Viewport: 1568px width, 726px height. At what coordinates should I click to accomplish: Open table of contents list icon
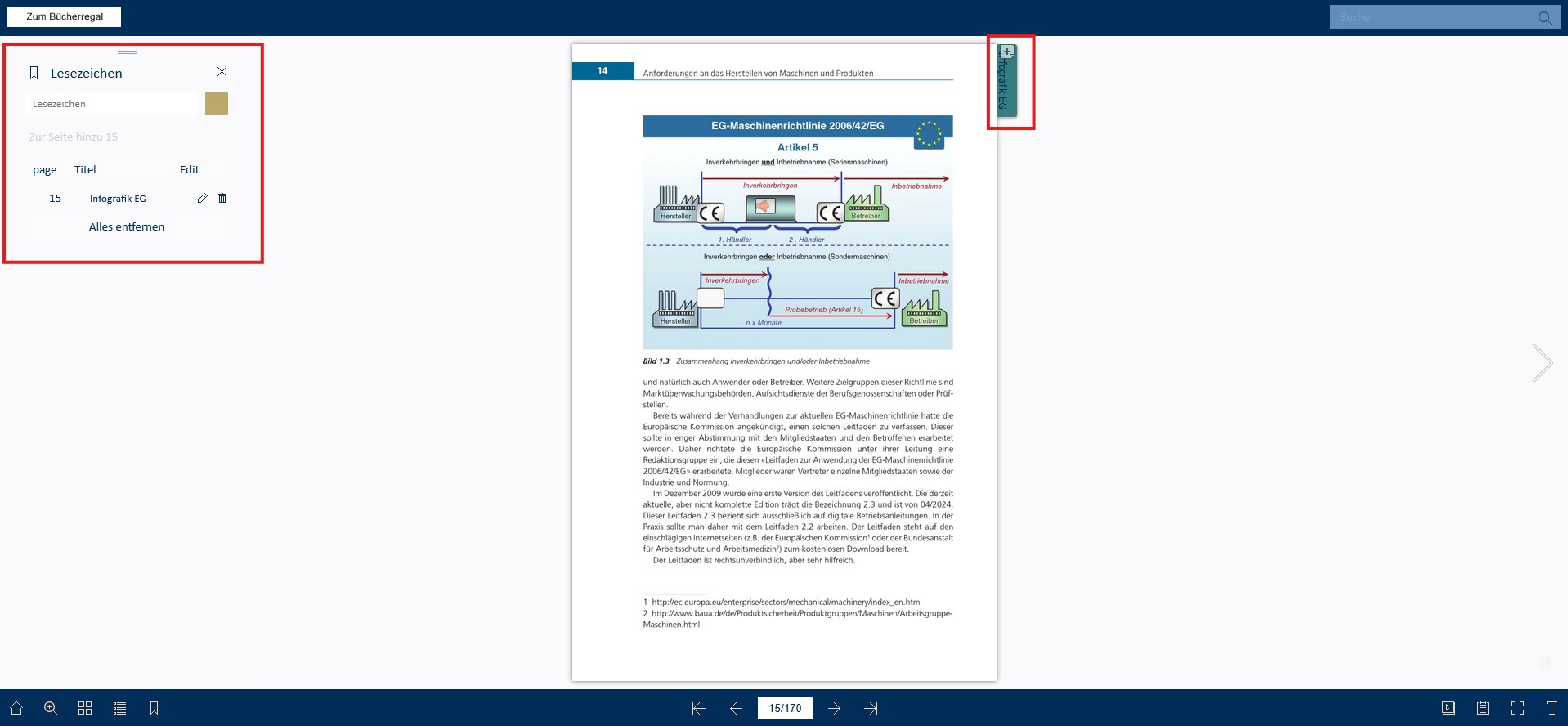tap(119, 708)
